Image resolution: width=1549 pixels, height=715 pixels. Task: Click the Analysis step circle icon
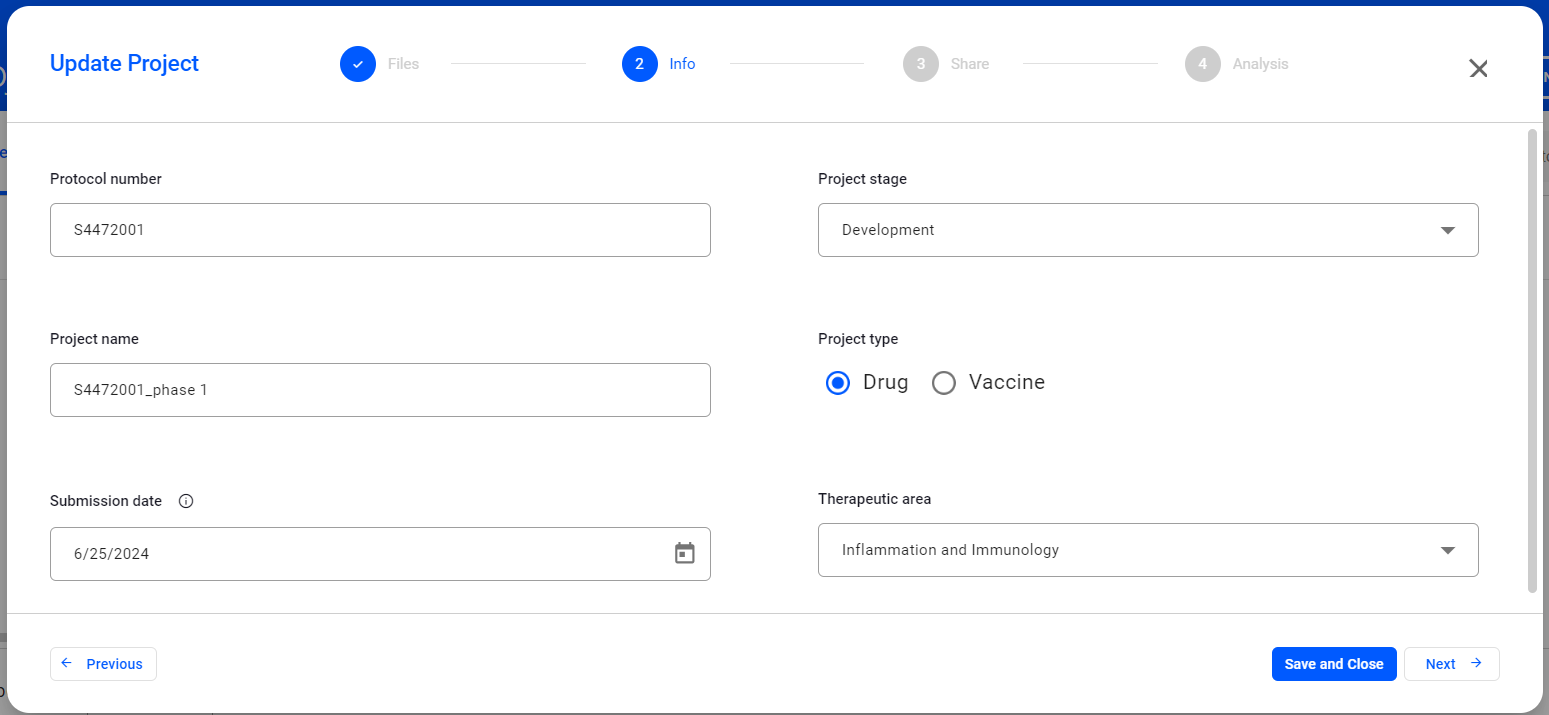tap(1202, 63)
